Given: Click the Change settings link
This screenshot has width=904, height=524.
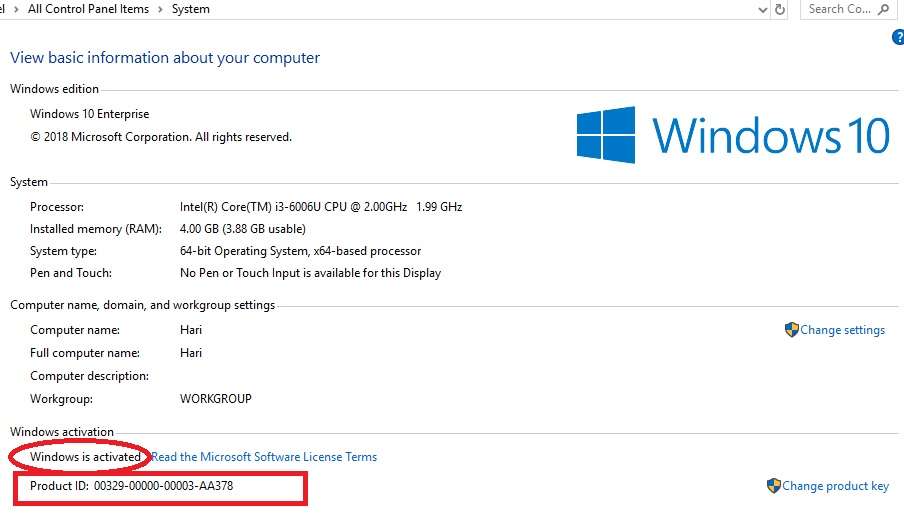Looking at the screenshot, I should coord(842,330).
